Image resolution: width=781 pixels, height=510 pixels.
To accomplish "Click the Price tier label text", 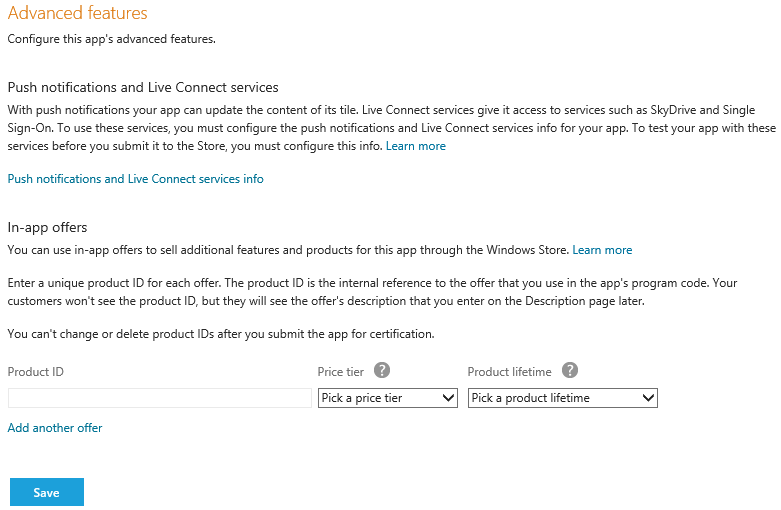I will (x=341, y=372).
